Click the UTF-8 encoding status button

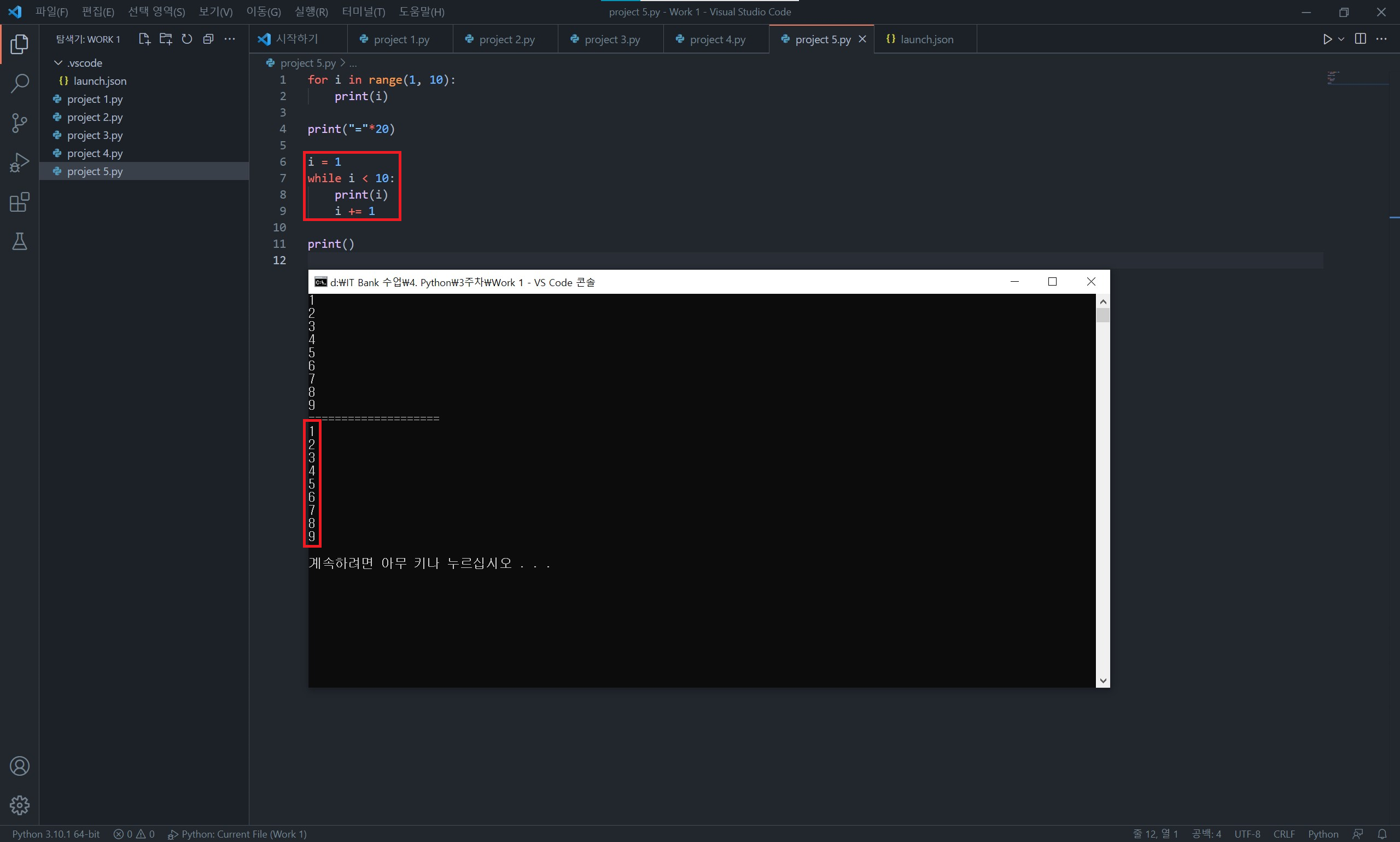[1246, 833]
